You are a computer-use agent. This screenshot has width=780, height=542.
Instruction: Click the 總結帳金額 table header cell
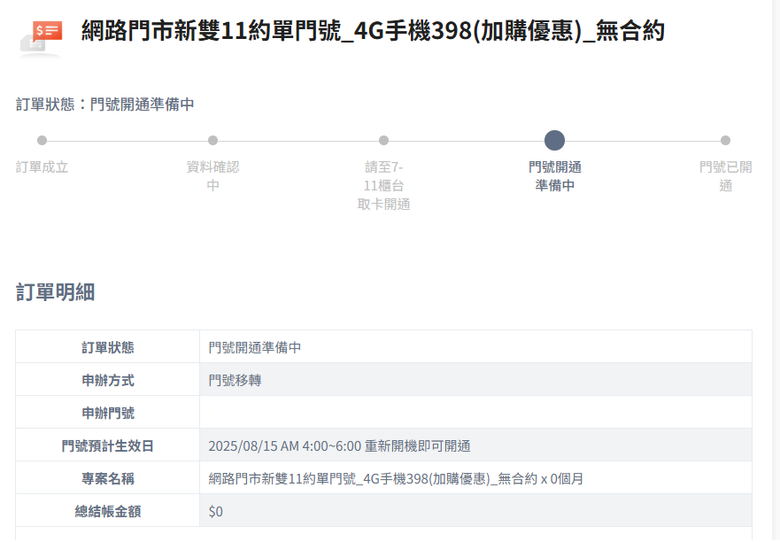tap(108, 511)
